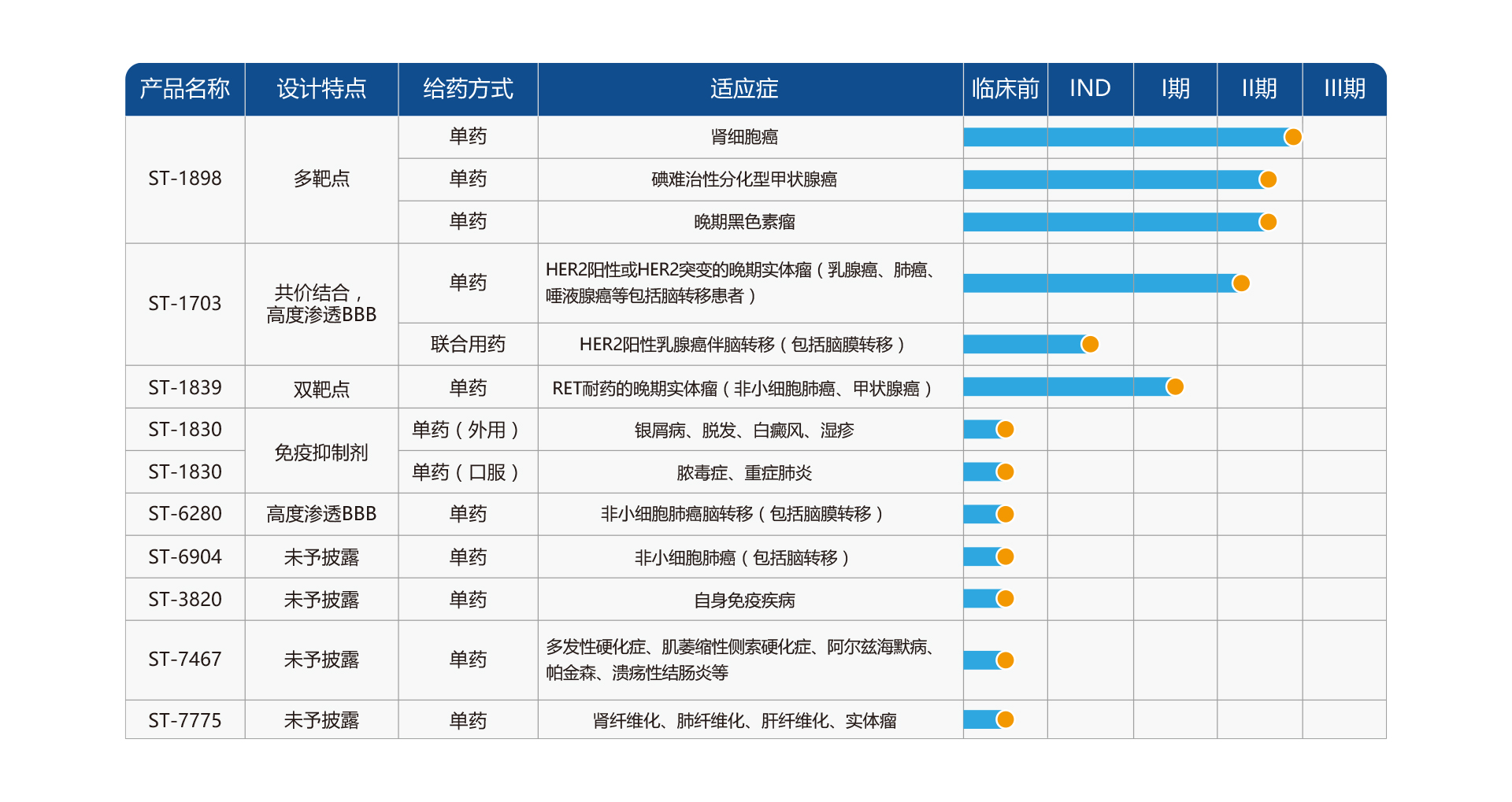This screenshot has height=802, width=1512.
Task: Click orange dot in 自身免疫疾病 row
Action: point(1005,599)
